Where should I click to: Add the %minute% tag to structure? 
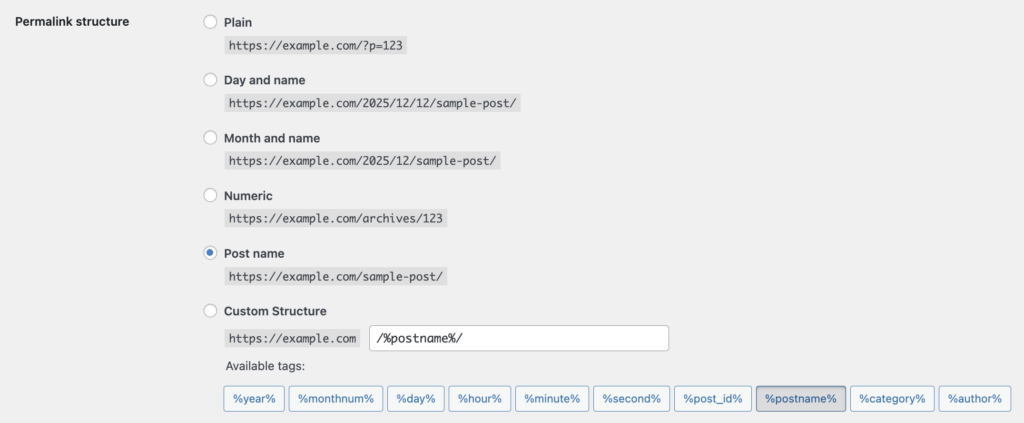point(551,399)
